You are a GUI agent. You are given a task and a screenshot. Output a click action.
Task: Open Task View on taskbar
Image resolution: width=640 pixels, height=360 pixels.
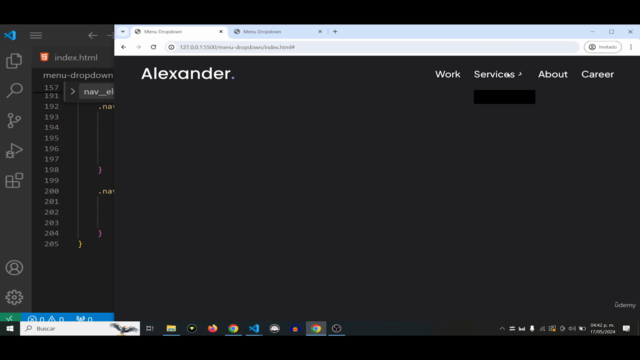[x=150, y=328]
